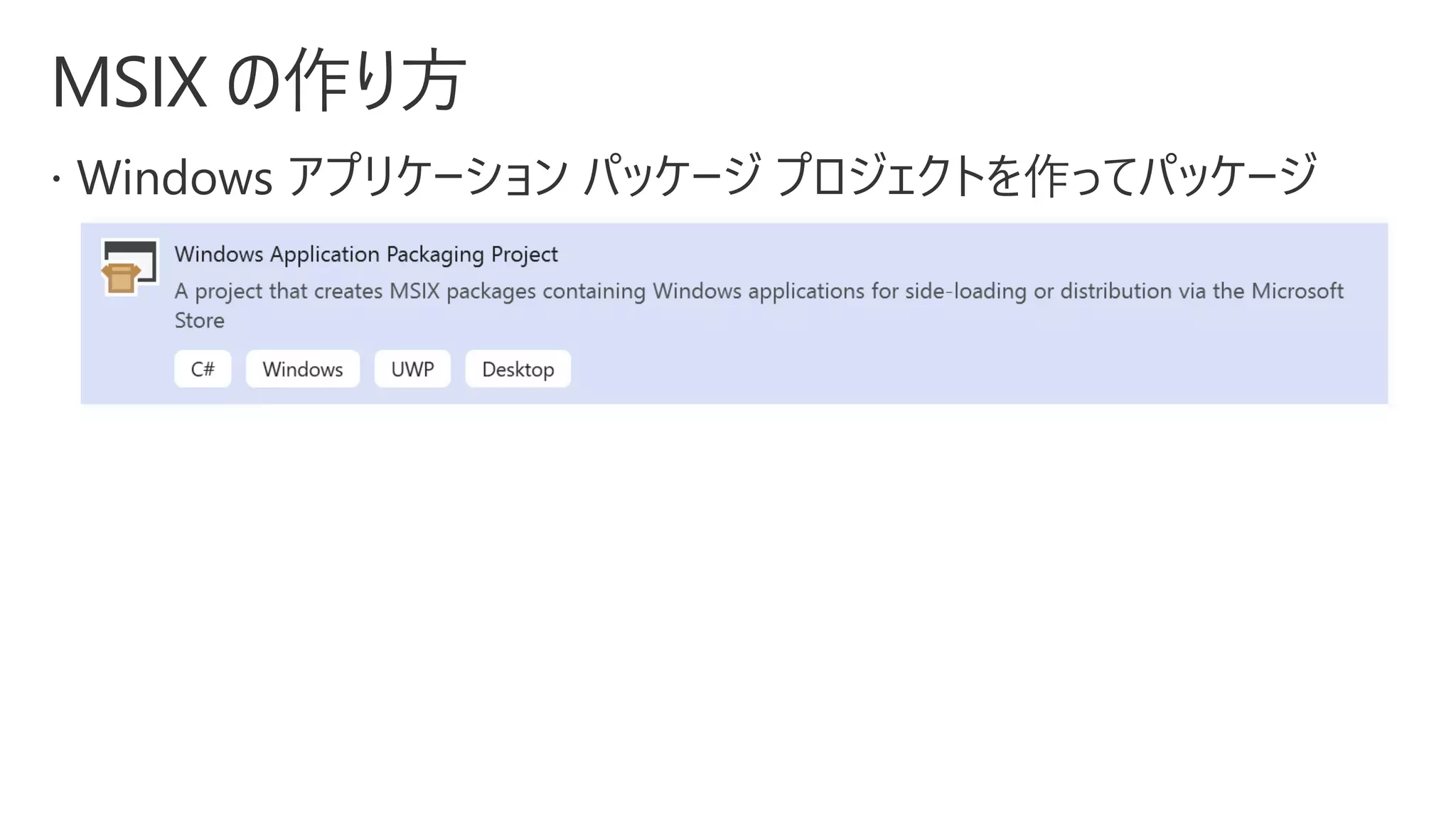
Task: Select the Windows Application Packaging Project title
Action: 365,255
